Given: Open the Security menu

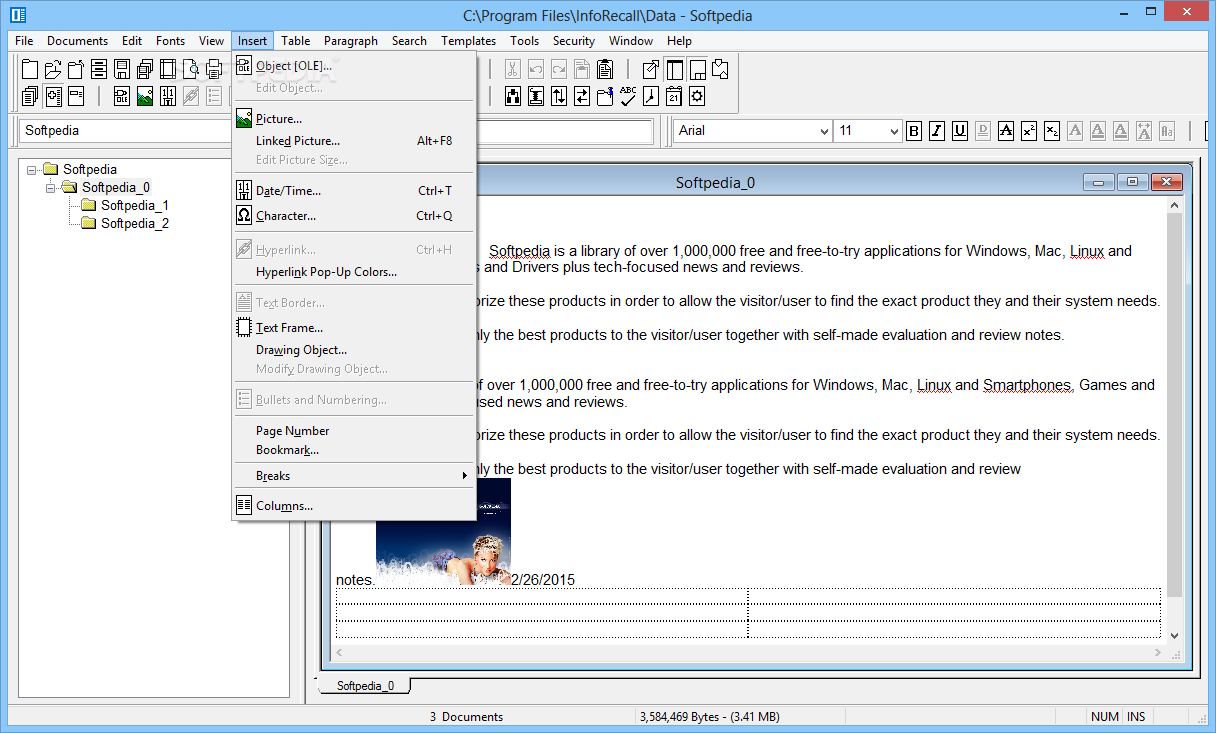Looking at the screenshot, I should click(574, 41).
